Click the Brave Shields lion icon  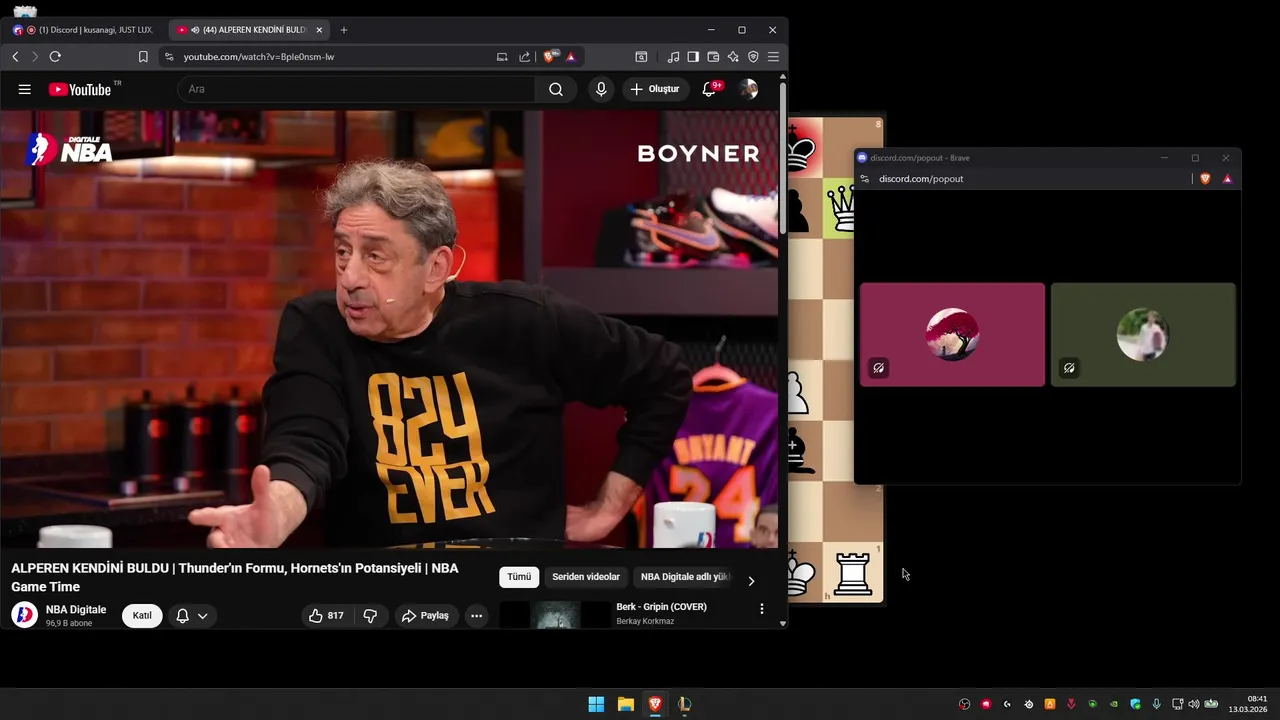549,57
